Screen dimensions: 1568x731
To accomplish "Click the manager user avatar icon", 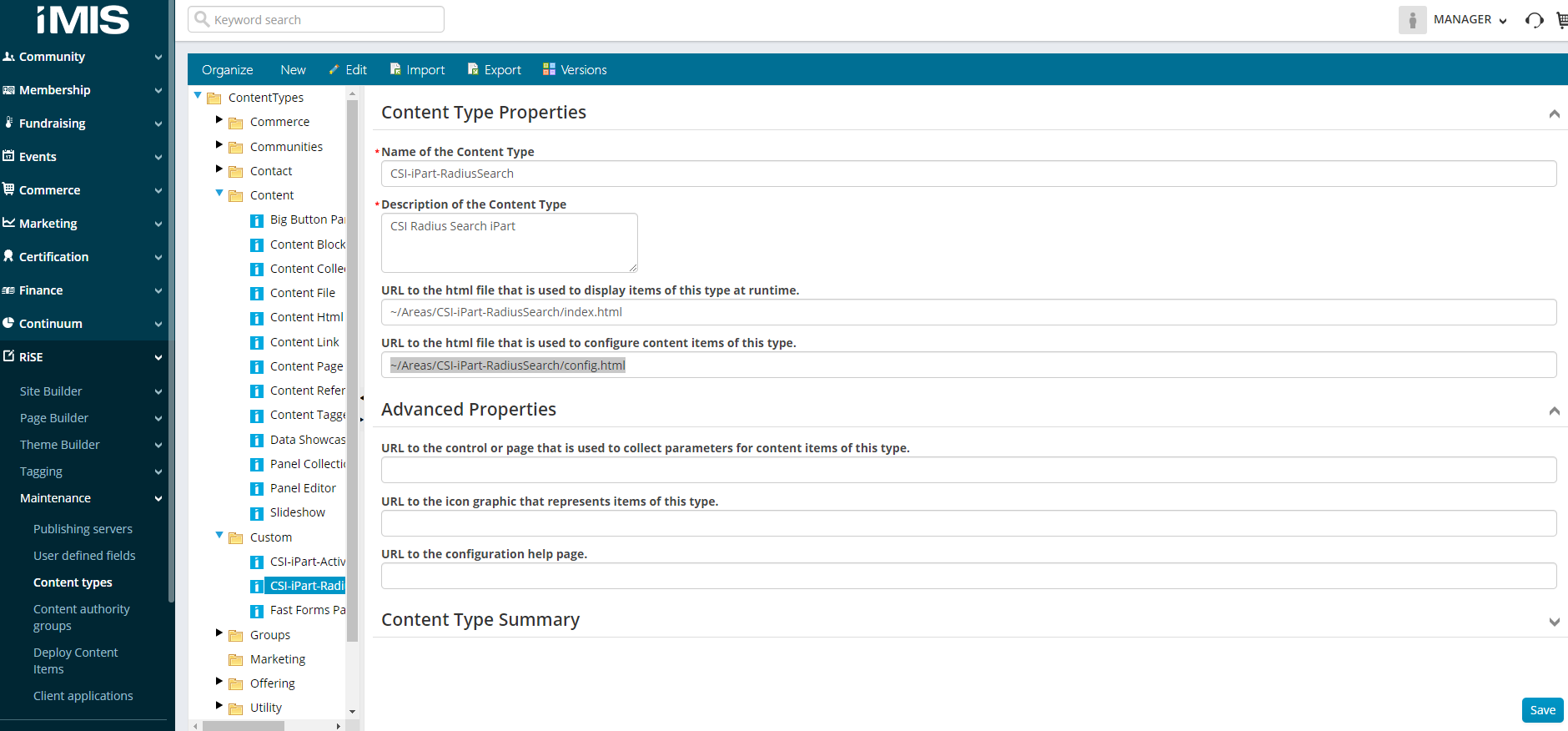I will click(1412, 20).
